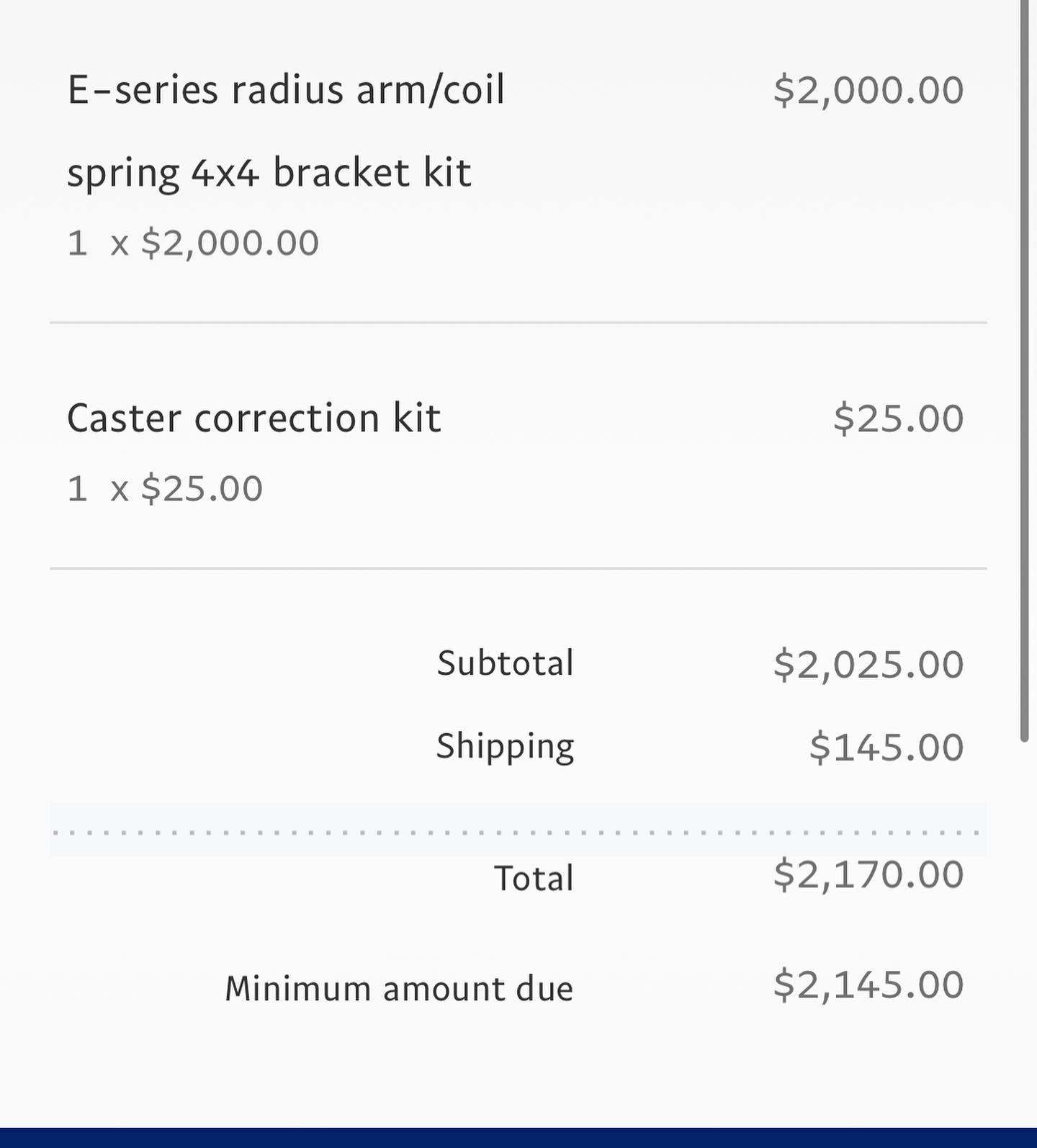Click the $2,025.00 subtotal amount
The height and width of the screenshot is (1148, 1037).
pyautogui.click(x=868, y=664)
